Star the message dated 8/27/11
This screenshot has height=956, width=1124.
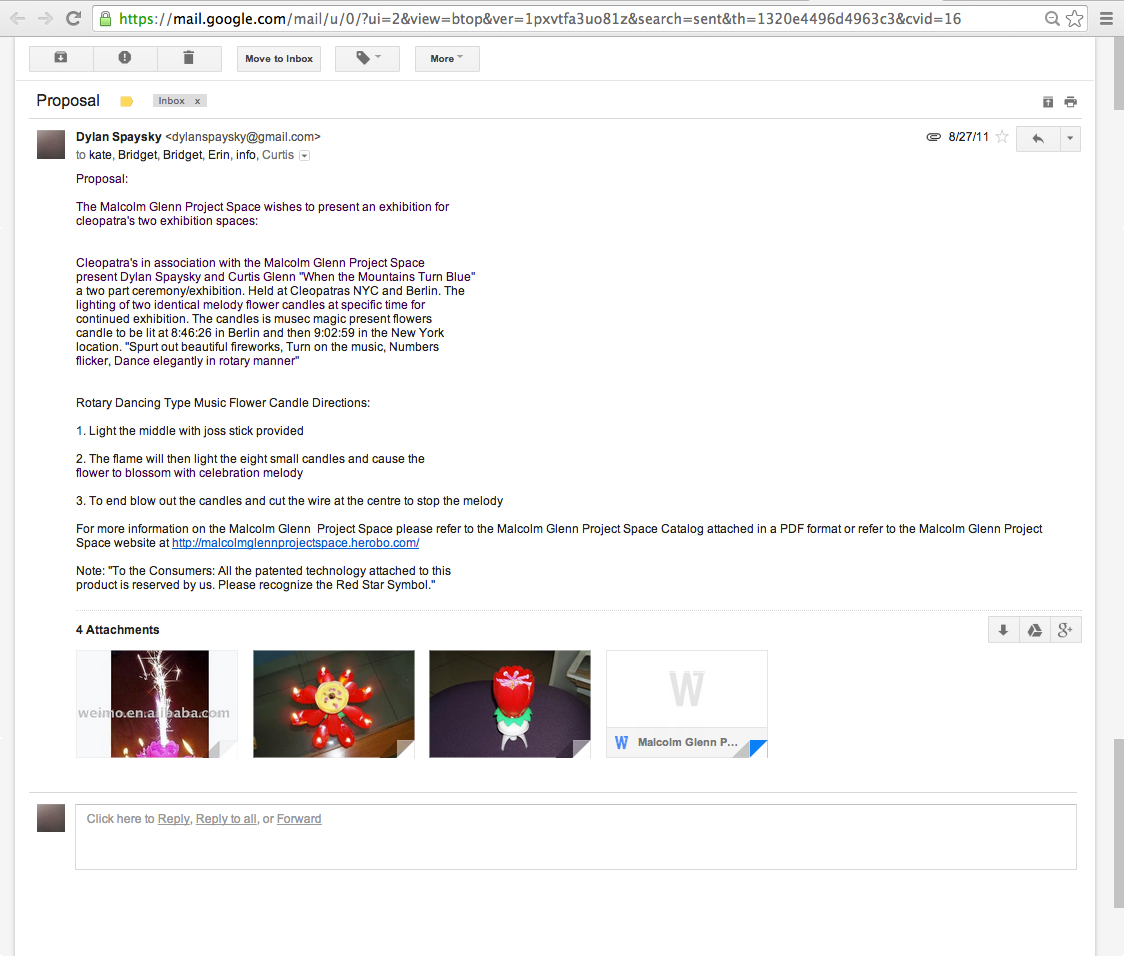pyautogui.click(x=1002, y=137)
